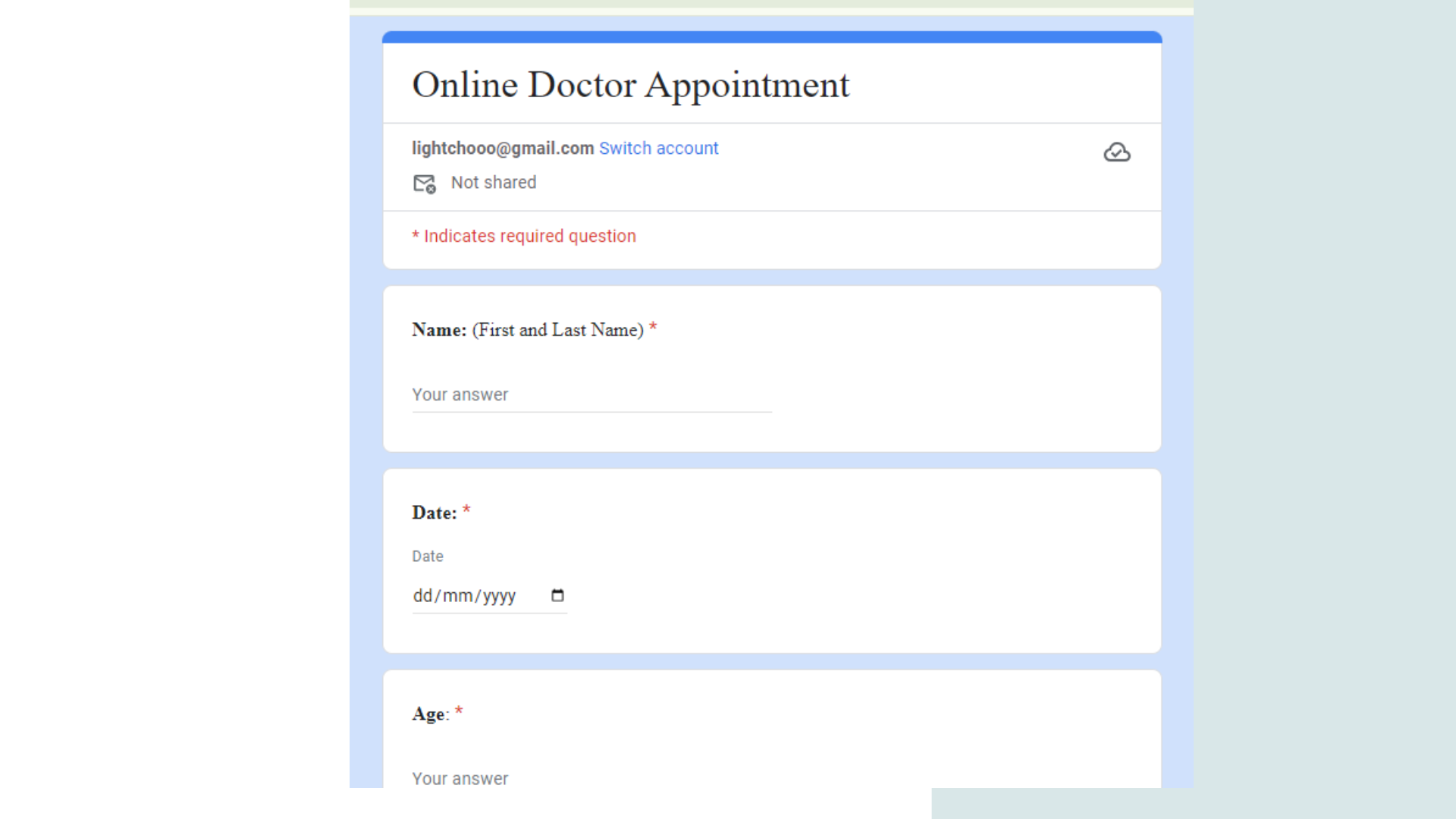
Task: Click the Age: question label
Action: pos(430,714)
